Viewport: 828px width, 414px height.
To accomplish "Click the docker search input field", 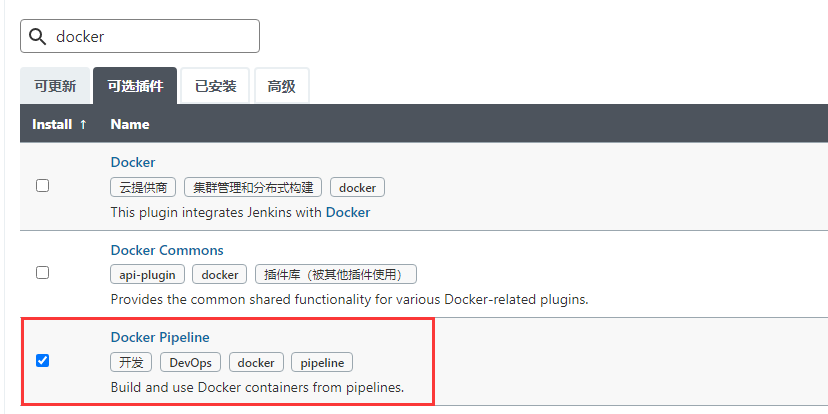I will click(x=140, y=36).
